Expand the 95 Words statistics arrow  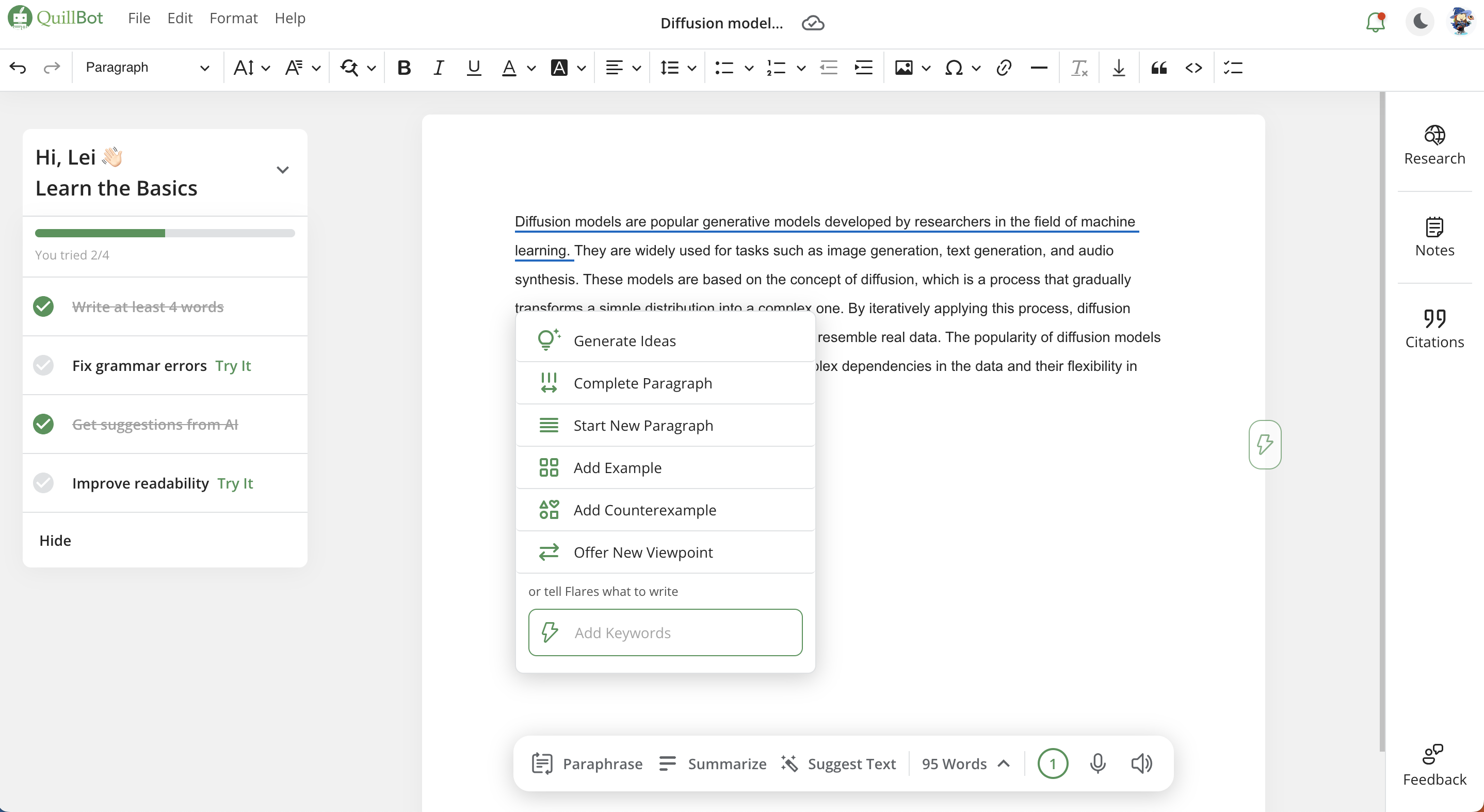click(1004, 764)
